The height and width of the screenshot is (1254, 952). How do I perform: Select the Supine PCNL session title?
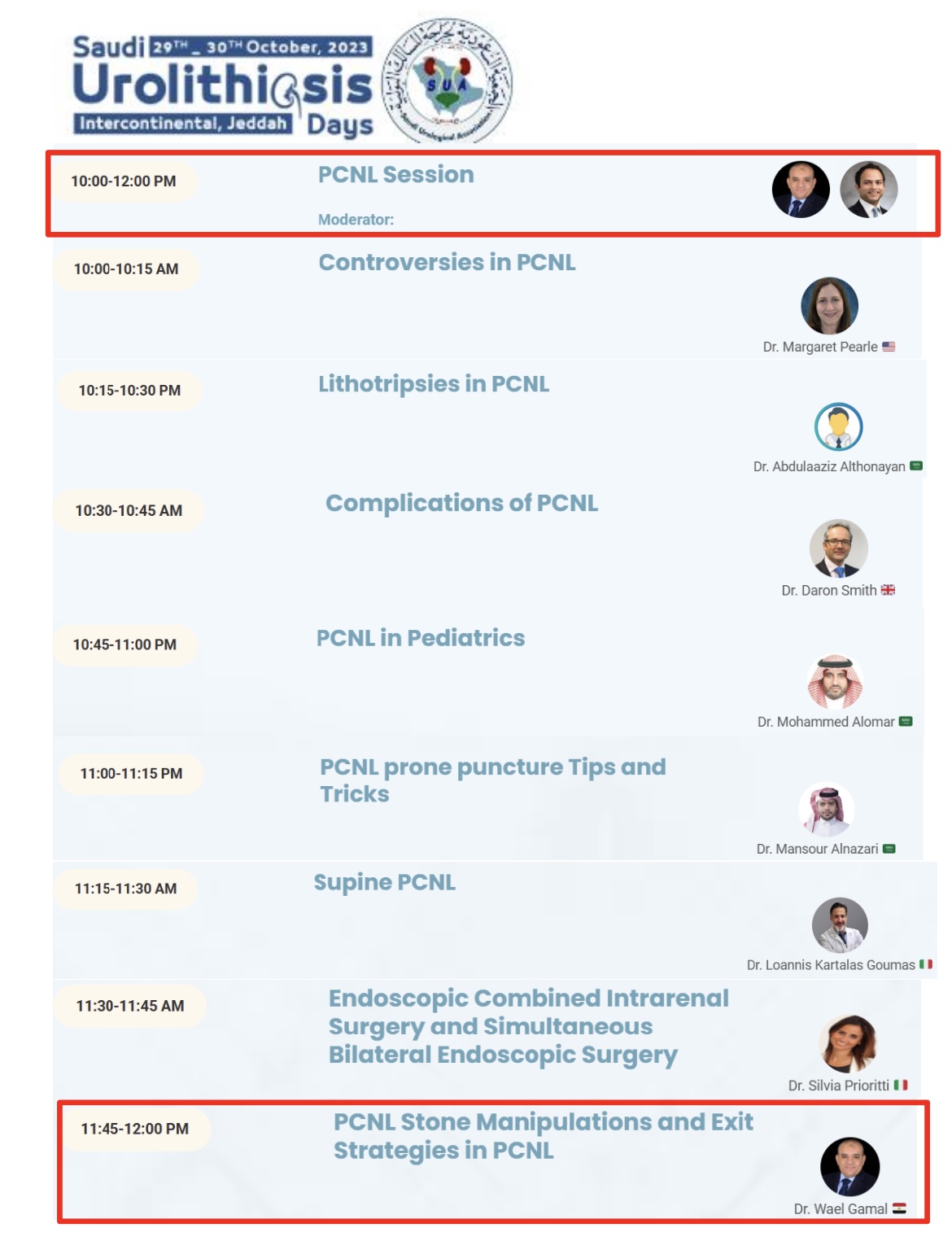tap(384, 882)
